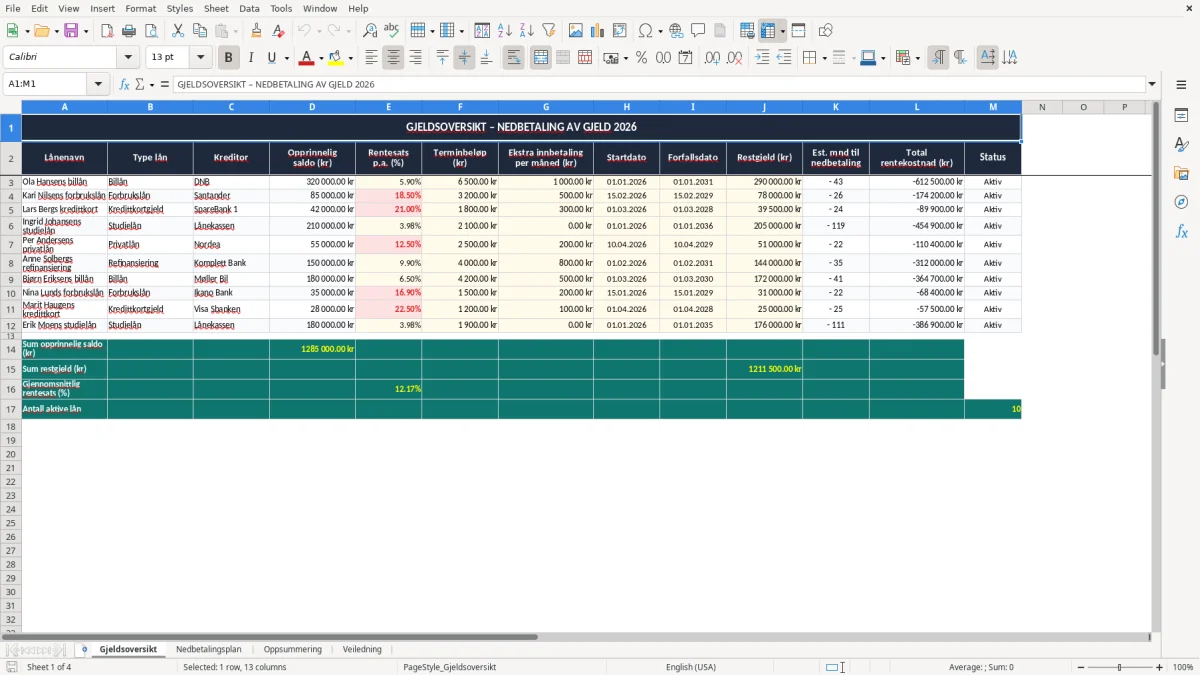
Task: Click the English (USA) language status
Action: 691,667
